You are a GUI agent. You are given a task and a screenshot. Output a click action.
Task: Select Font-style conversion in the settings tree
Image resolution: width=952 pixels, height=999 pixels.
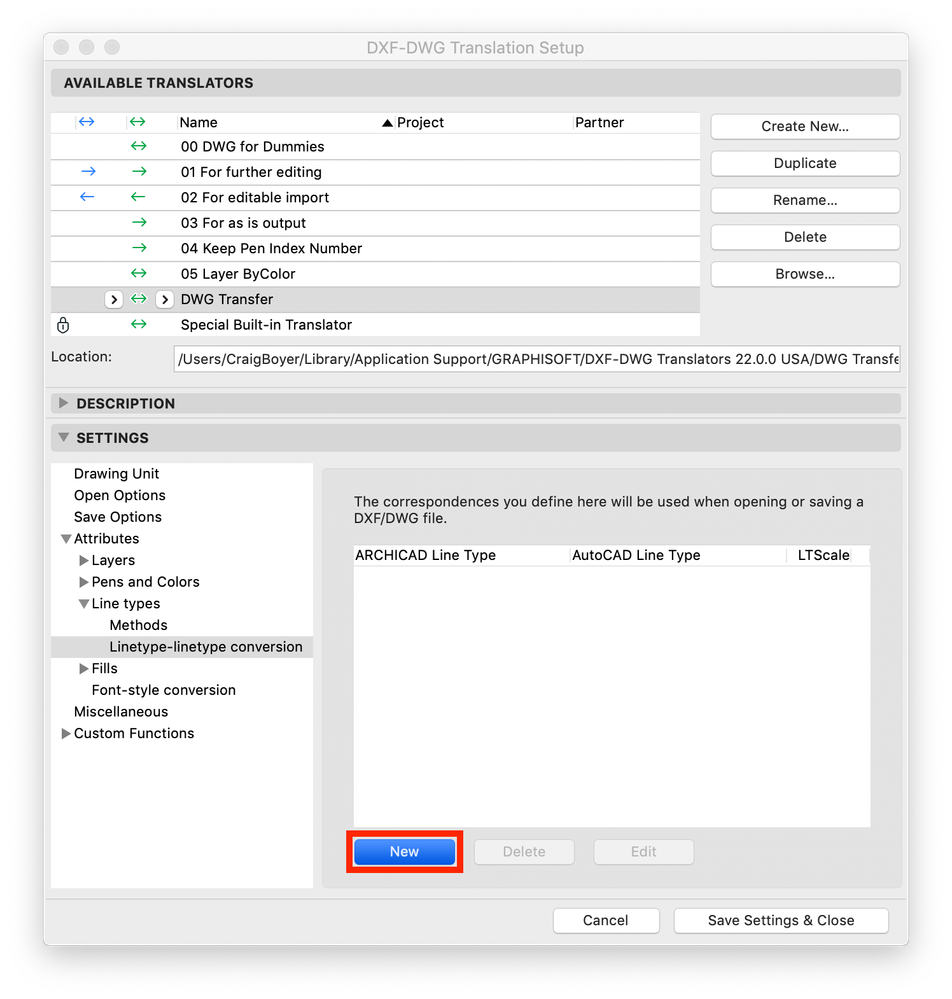pos(163,690)
